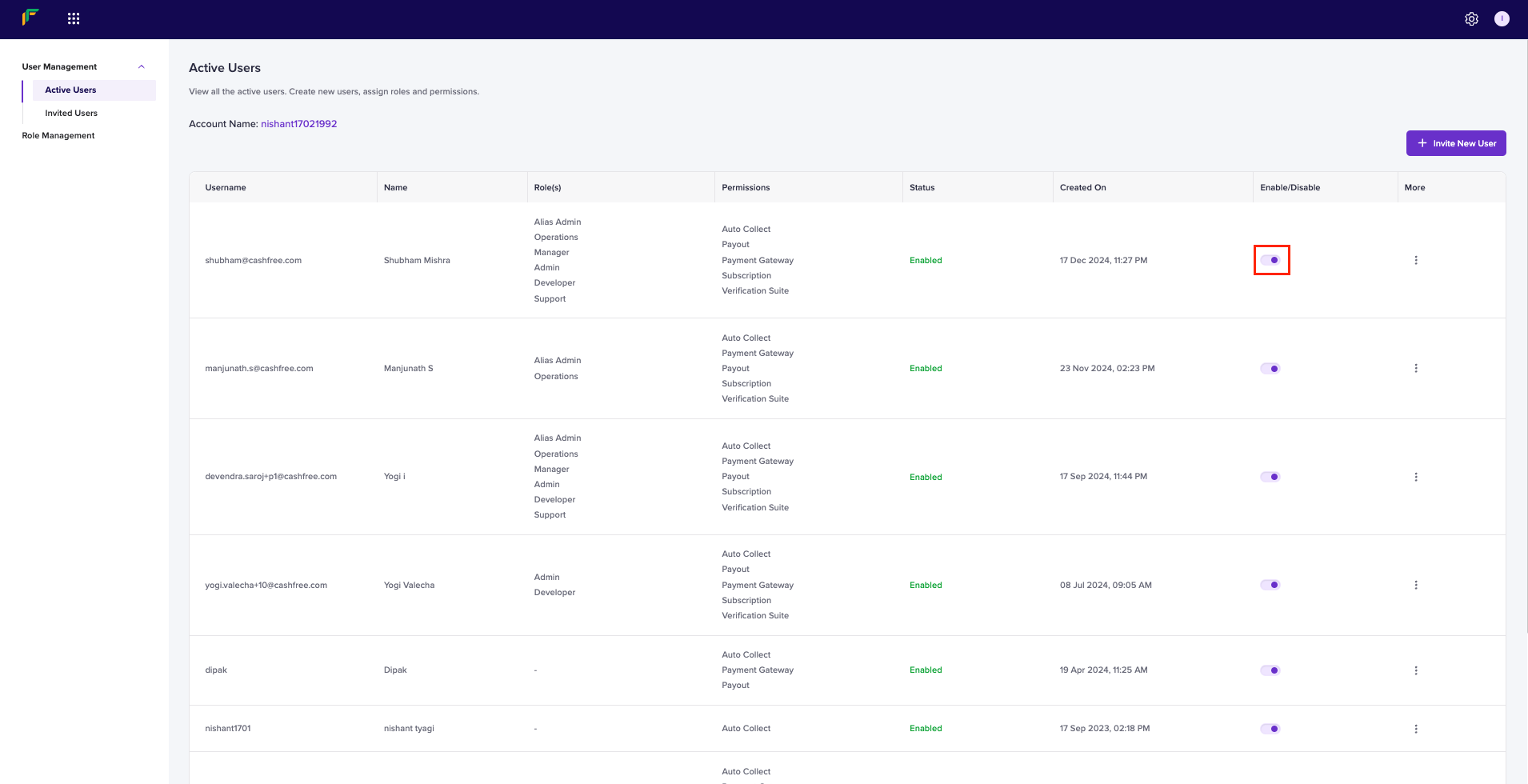Click the Created On column header
Image resolution: width=1528 pixels, height=784 pixels.
pos(1083,187)
